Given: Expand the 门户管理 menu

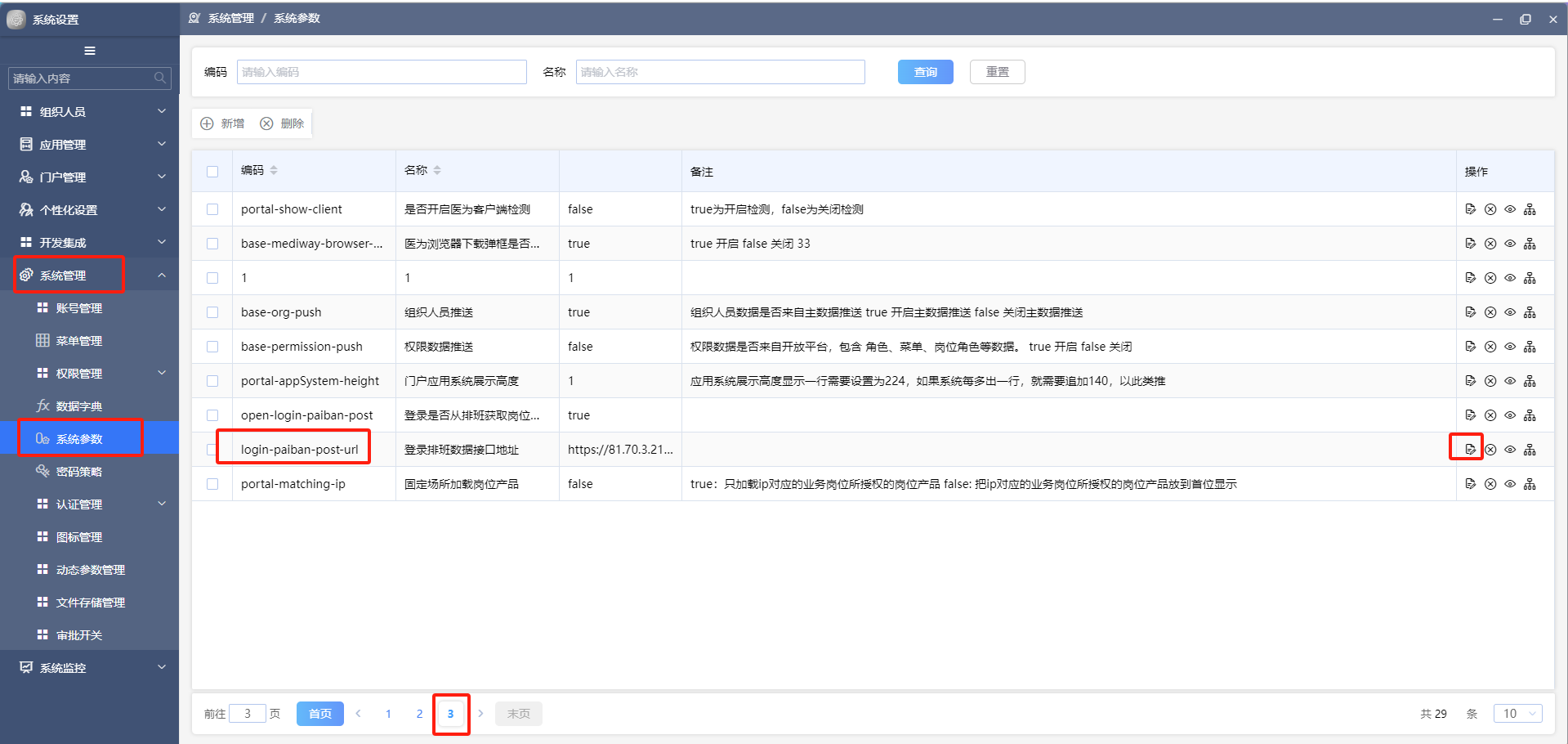Looking at the screenshot, I should coord(90,177).
